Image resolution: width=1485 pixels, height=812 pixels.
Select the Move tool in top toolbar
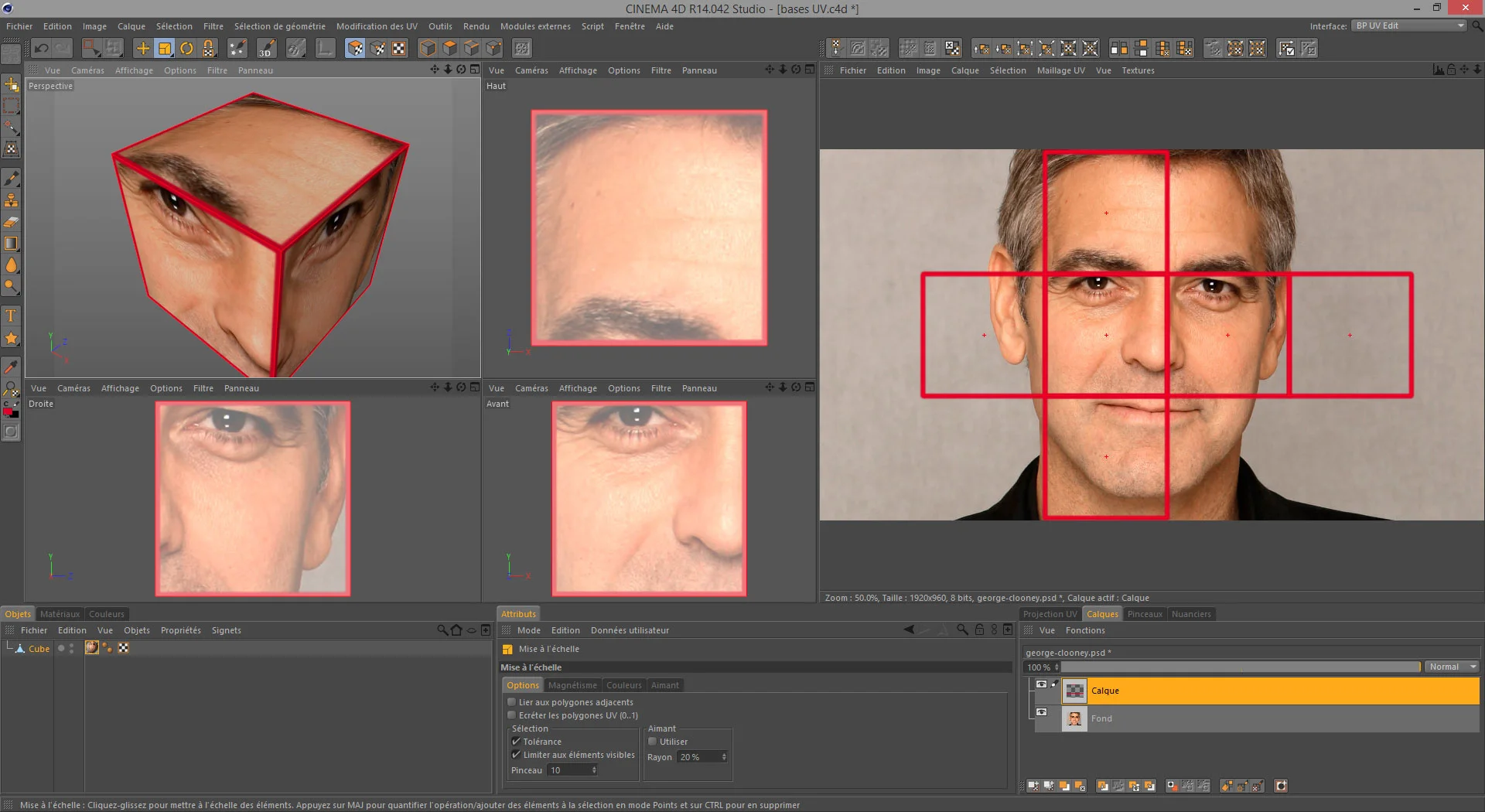tap(143, 48)
